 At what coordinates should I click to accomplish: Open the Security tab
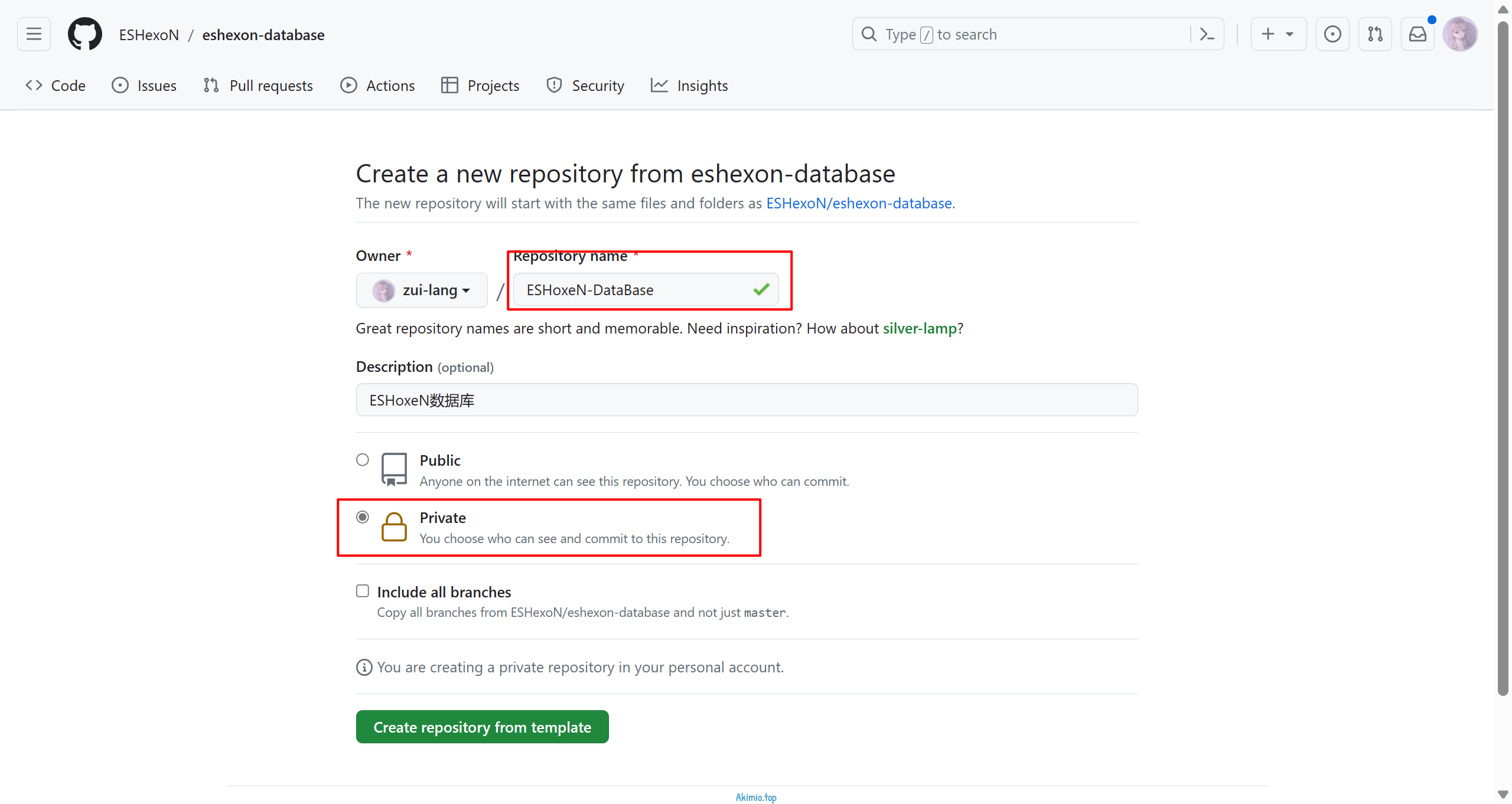tap(585, 86)
